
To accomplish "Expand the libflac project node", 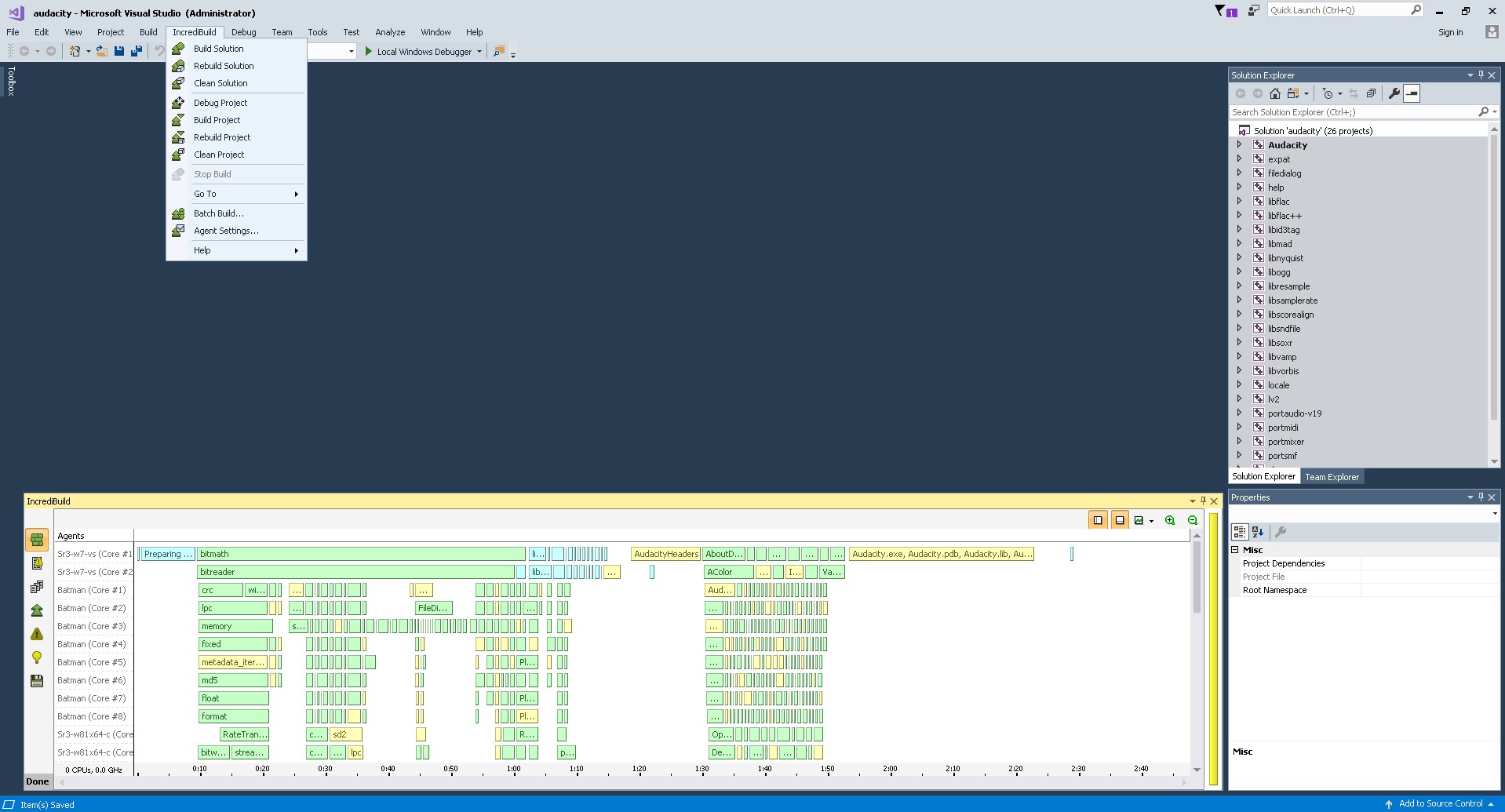I will [x=1240, y=202].
